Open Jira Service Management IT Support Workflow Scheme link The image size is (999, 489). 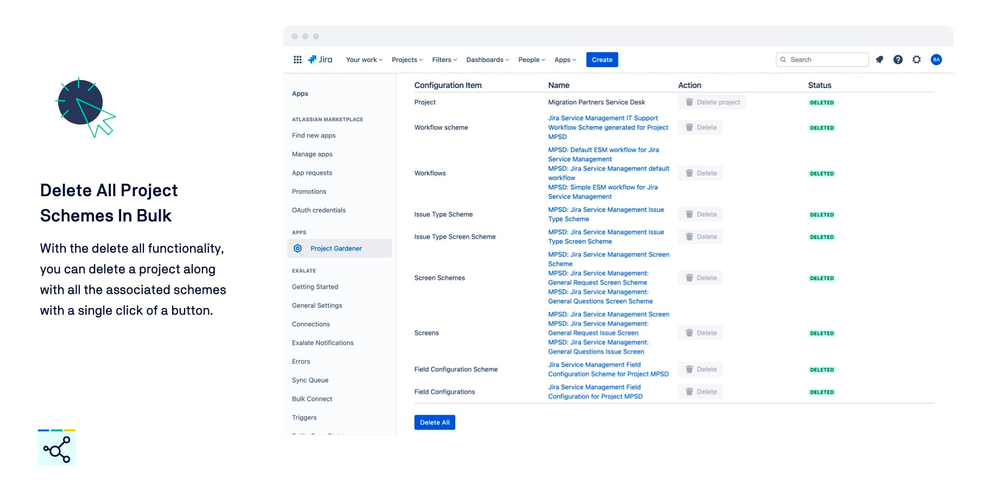608,127
